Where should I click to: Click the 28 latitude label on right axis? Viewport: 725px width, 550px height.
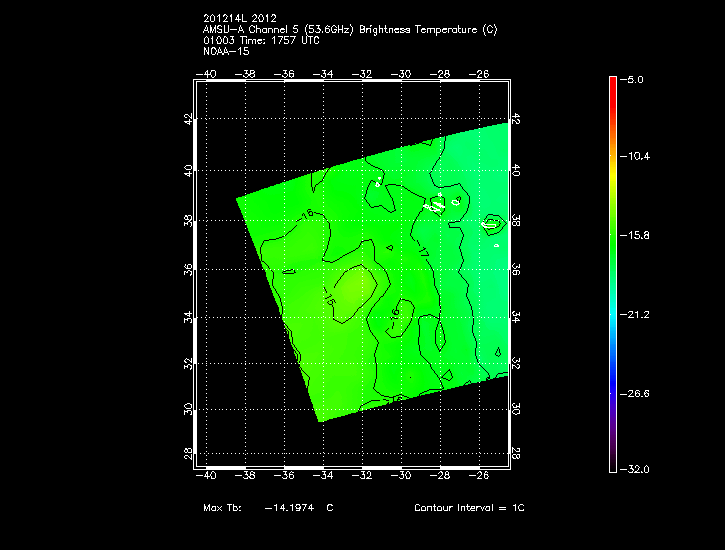click(x=516, y=454)
